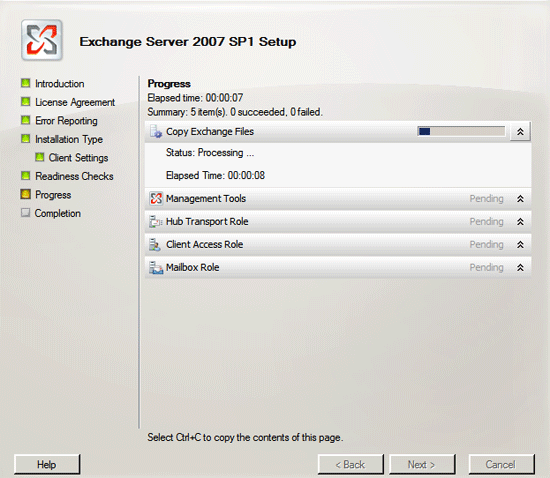Click the green square beside Client Settings

point(40,157)
